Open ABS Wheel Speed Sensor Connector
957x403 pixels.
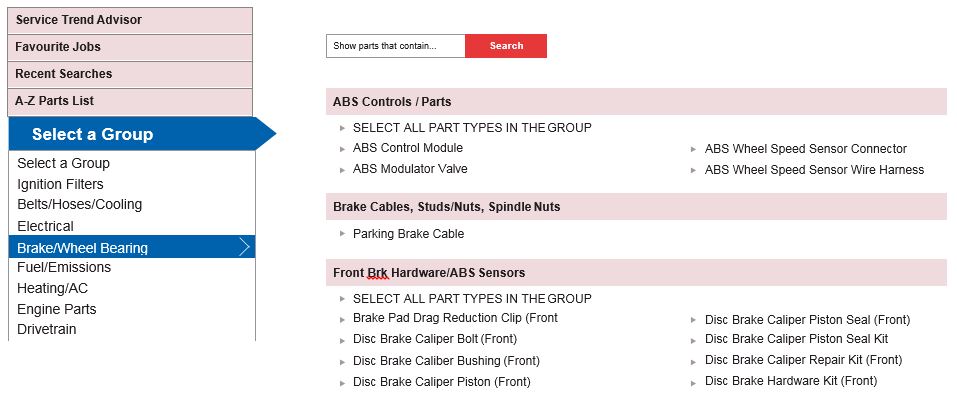[x=805, y=149]
